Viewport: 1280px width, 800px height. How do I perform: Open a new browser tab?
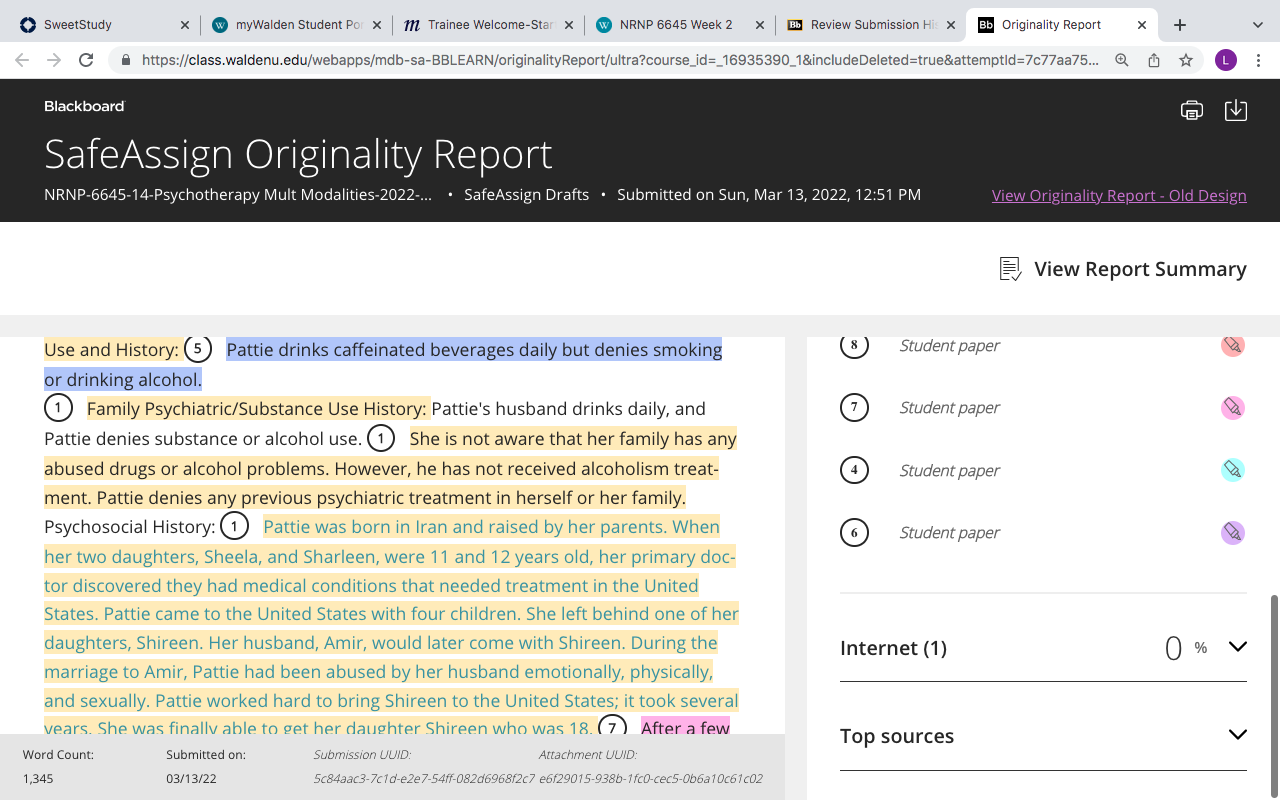(x=1180, y=25)
